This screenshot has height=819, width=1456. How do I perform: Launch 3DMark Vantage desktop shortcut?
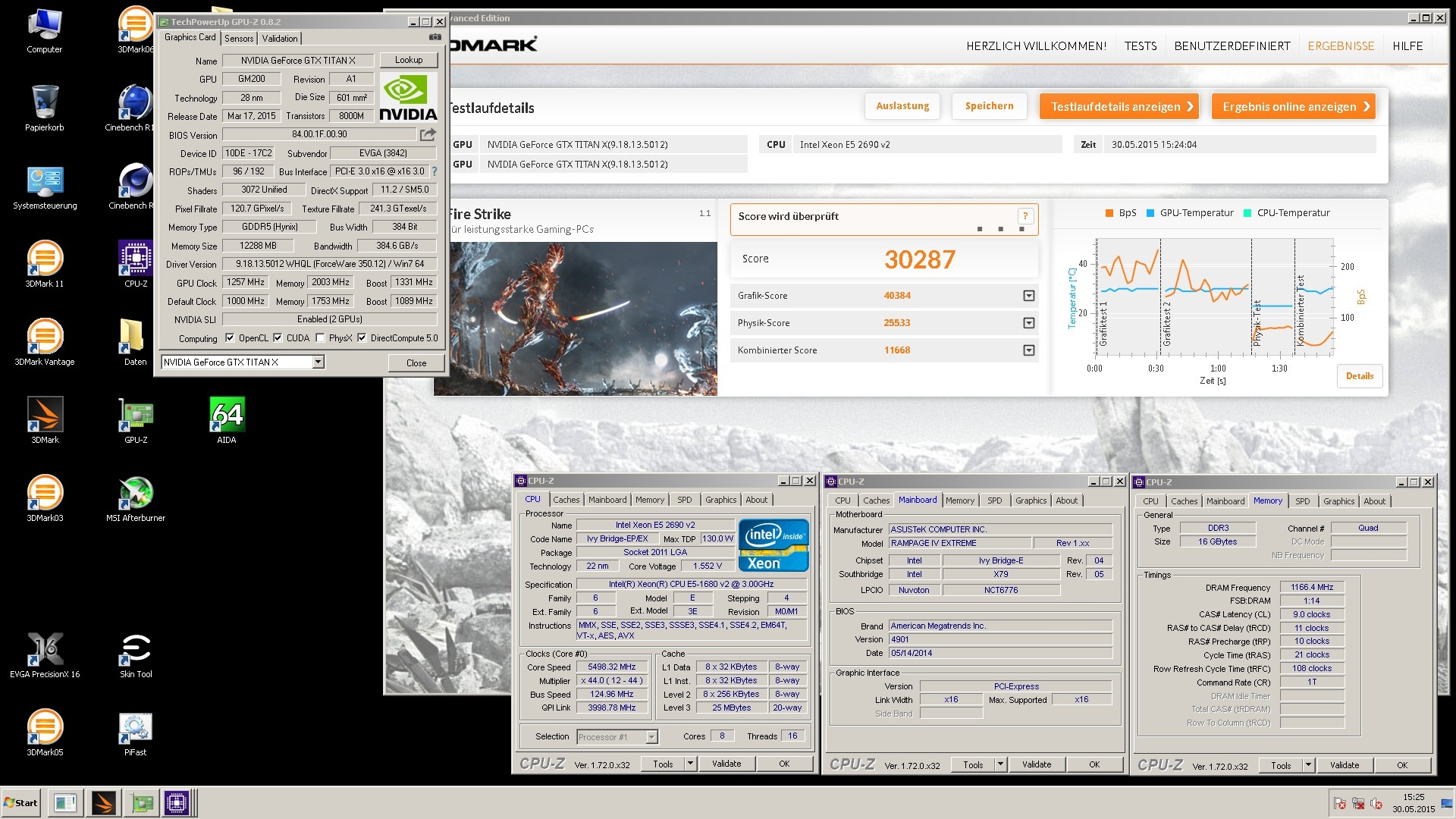coord(45,342)
